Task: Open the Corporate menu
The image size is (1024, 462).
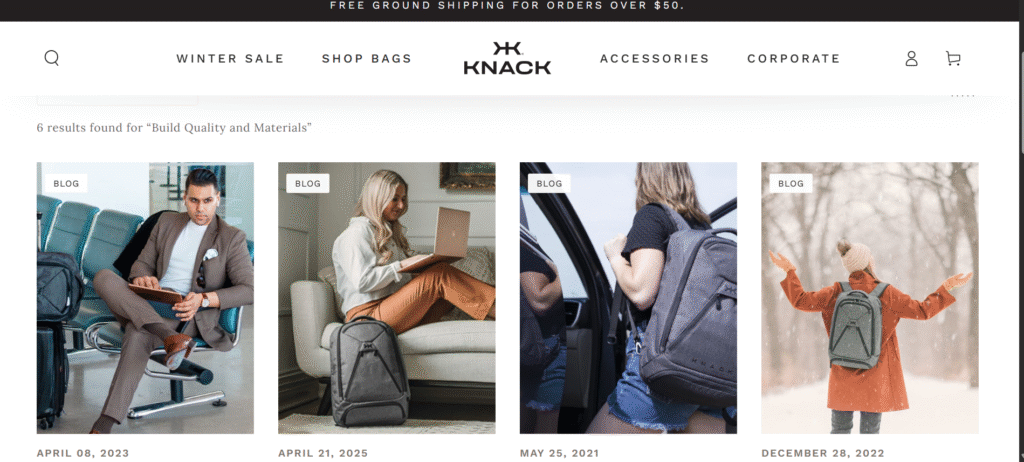Action: pyautogui.click(x=793, y=59)
